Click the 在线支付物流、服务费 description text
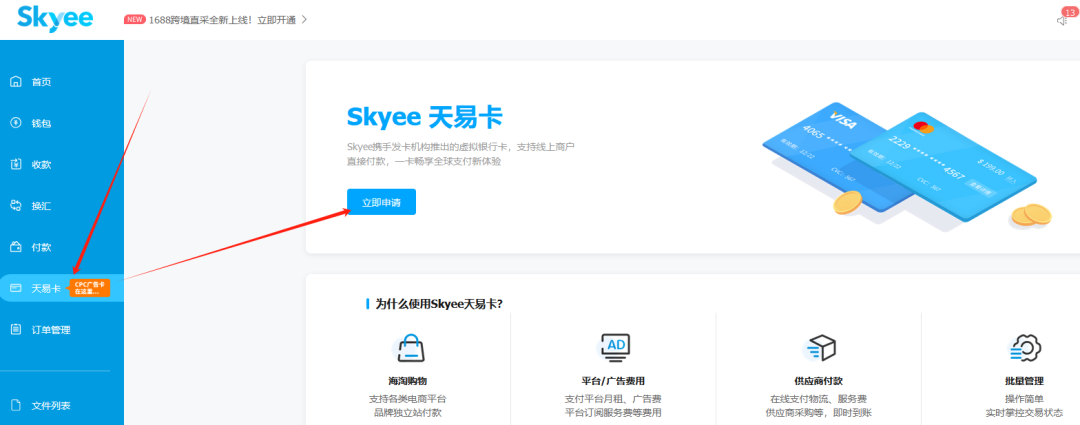This screenshot has width=1080, height=425. (x=818, y=399)
